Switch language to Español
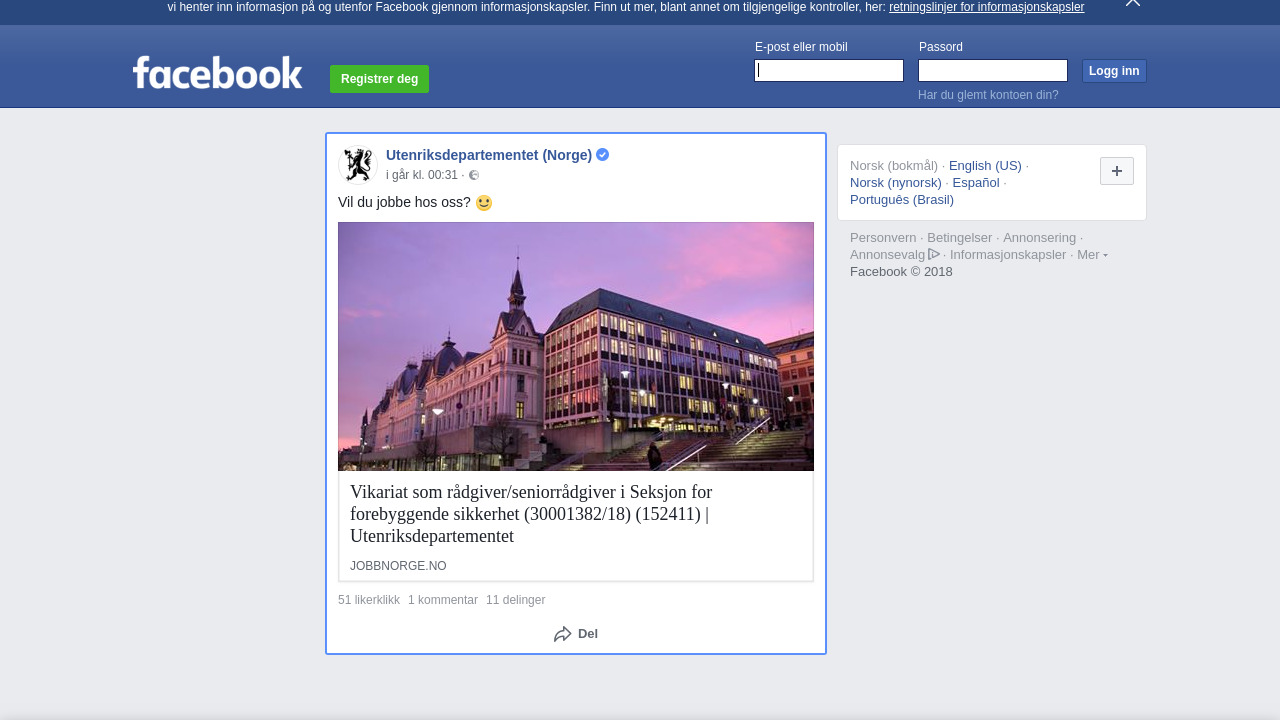The image size is (1280, 720). coord(976,183)
